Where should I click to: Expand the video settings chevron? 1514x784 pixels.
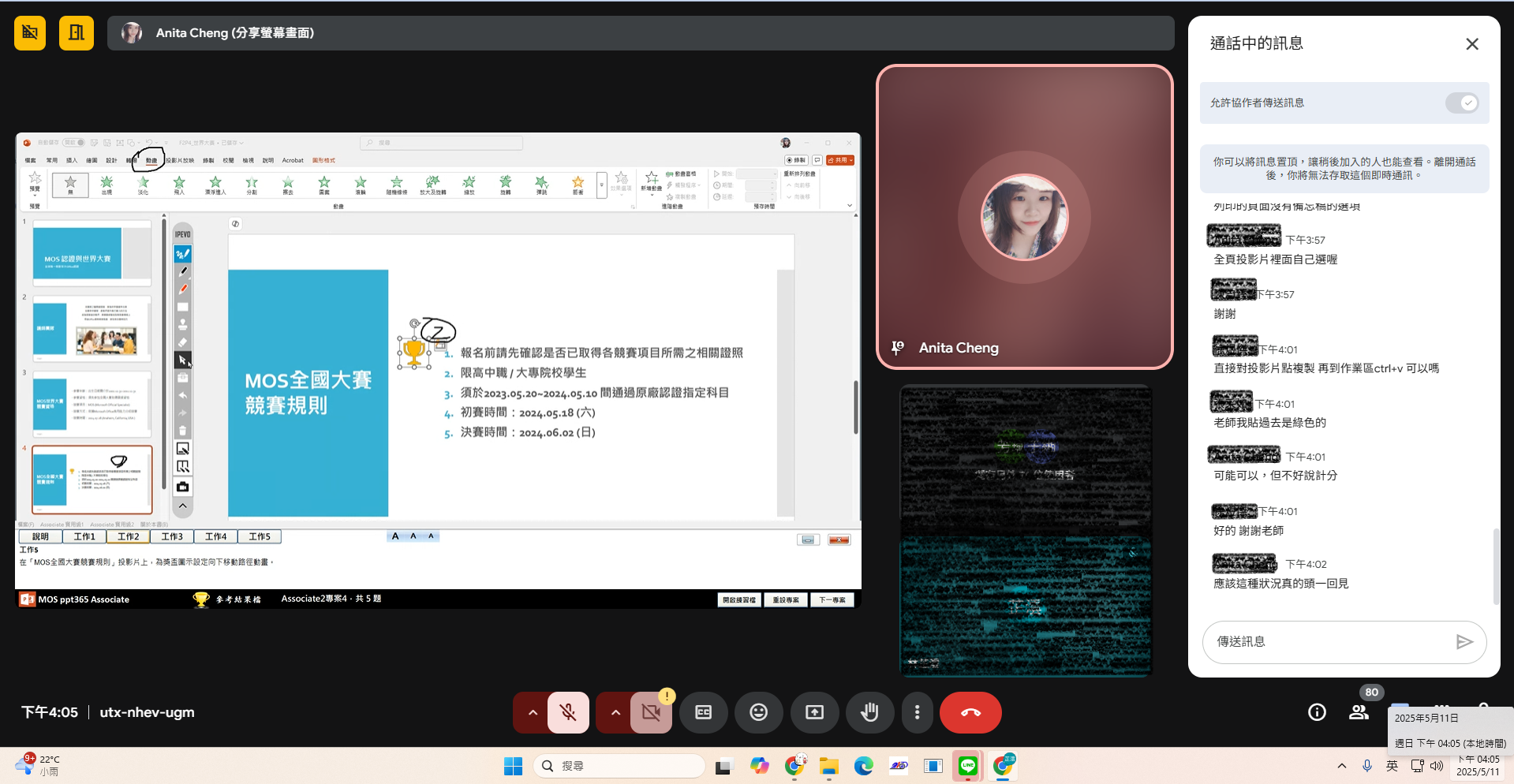click(x=615, y=712)
